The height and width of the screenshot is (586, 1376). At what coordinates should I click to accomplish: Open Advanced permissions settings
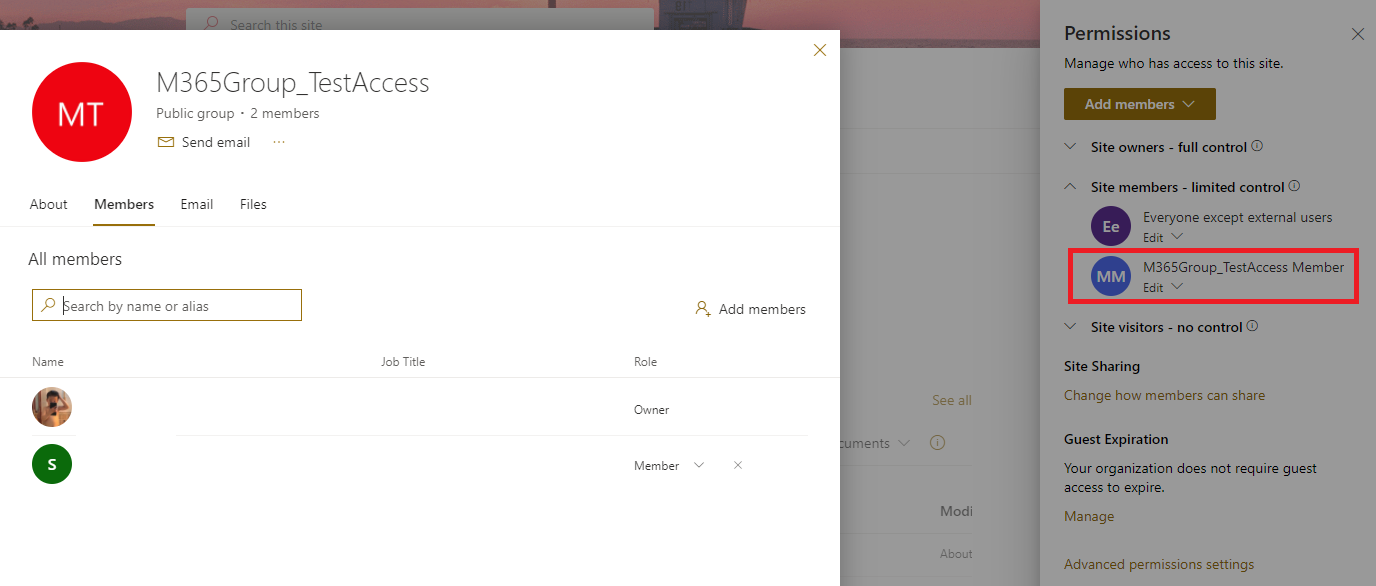[x=1159, y=564]
